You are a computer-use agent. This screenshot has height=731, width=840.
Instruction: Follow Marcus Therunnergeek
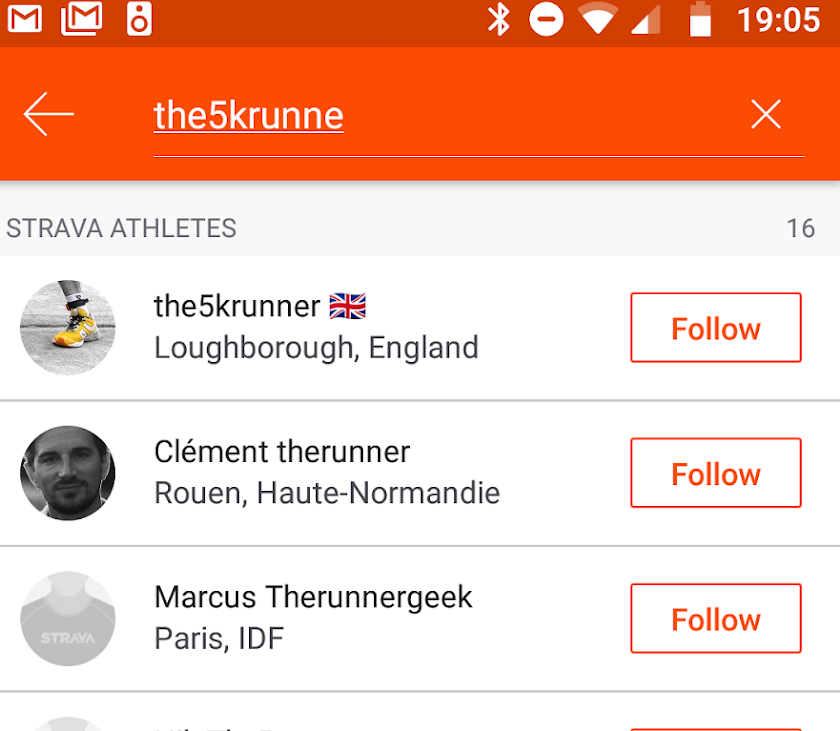pos(715,619)
